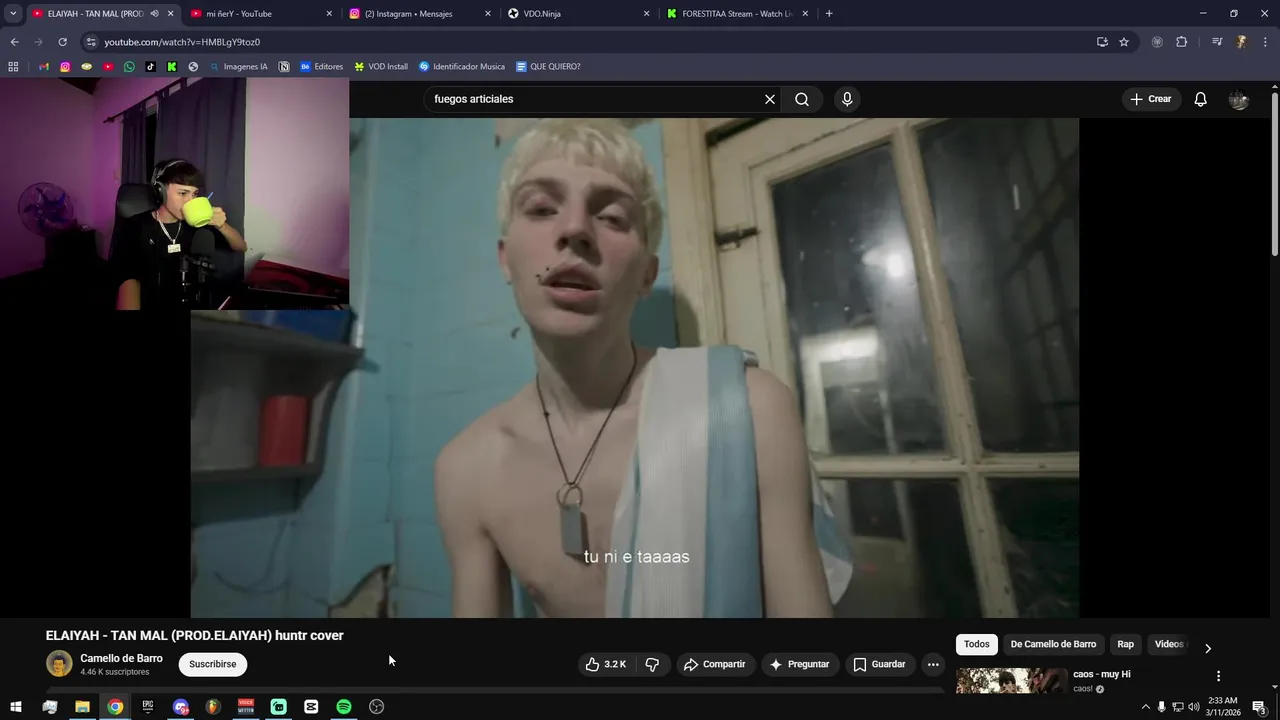
Task: Select the 'Todos' filter chip
Action: tap(977, 644)
